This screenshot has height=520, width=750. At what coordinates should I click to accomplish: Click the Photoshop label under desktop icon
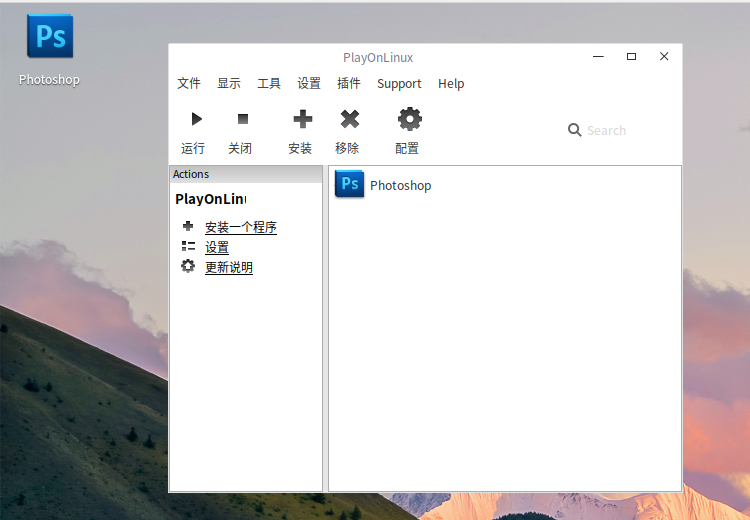click(x=49, y=79)
